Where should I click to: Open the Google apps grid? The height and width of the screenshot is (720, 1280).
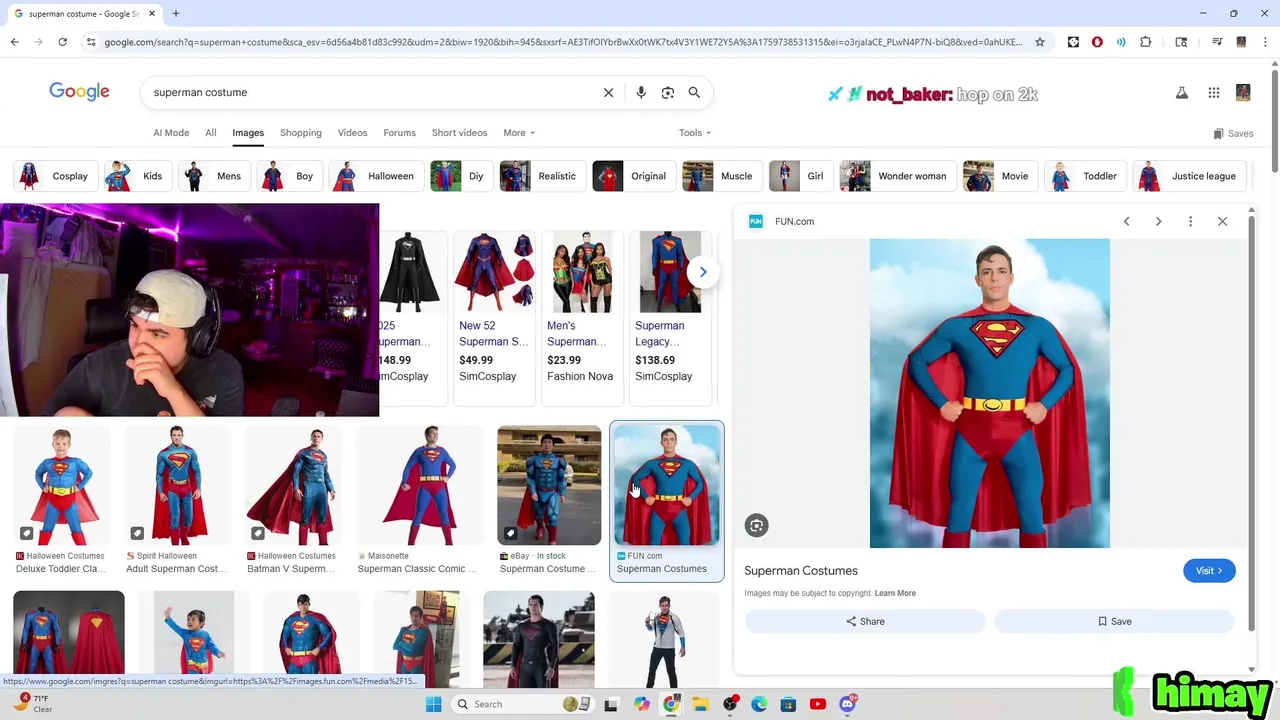tap(1213, 93)
